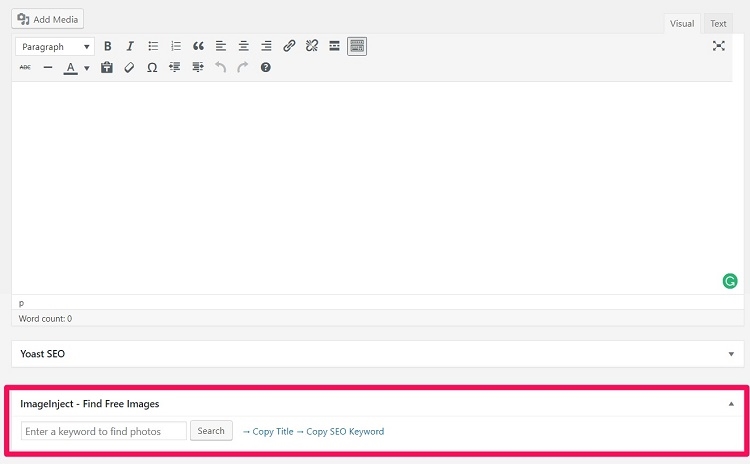Screen dimensions: 750x464
Task: Open the text color picker arrow
Action: coord(87,68)
